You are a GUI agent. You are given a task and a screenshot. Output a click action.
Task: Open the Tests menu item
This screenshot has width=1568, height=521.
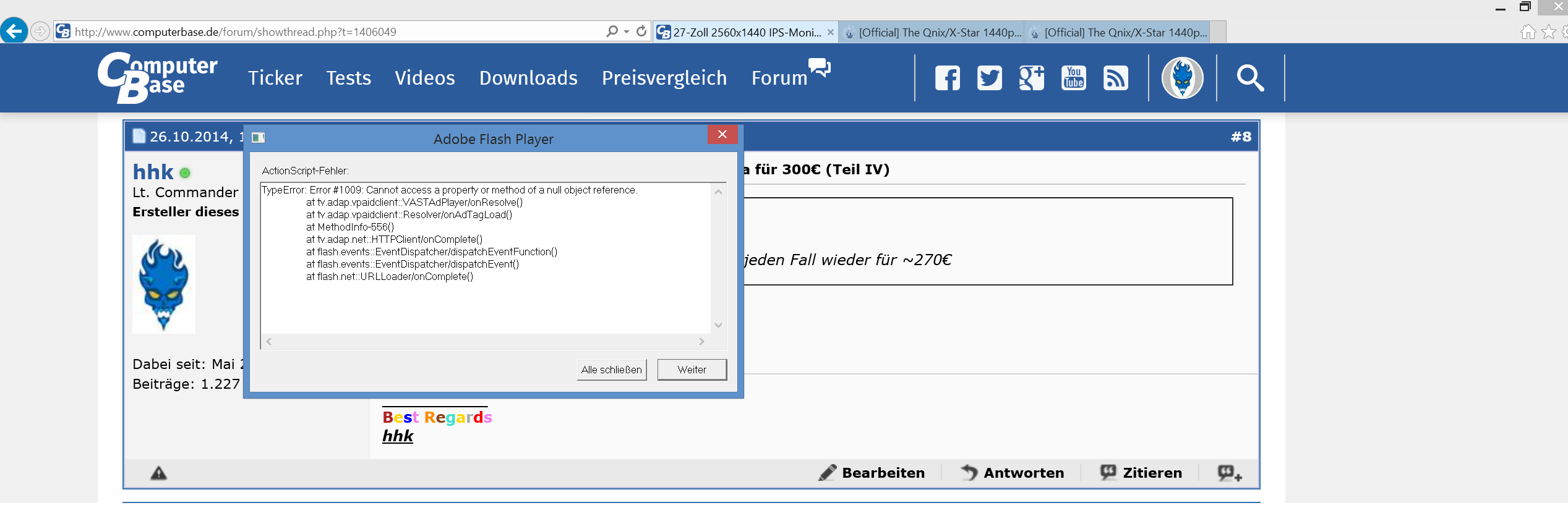click(x=349, y=78)
